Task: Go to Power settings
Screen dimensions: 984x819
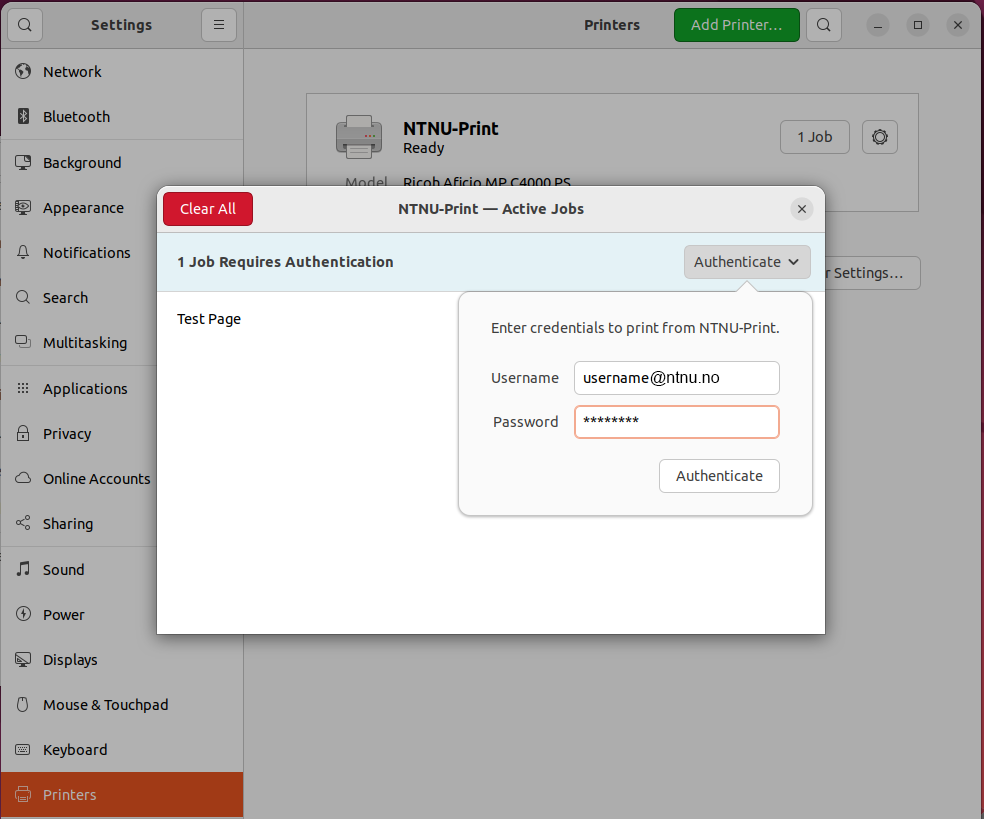Action: 122,614
